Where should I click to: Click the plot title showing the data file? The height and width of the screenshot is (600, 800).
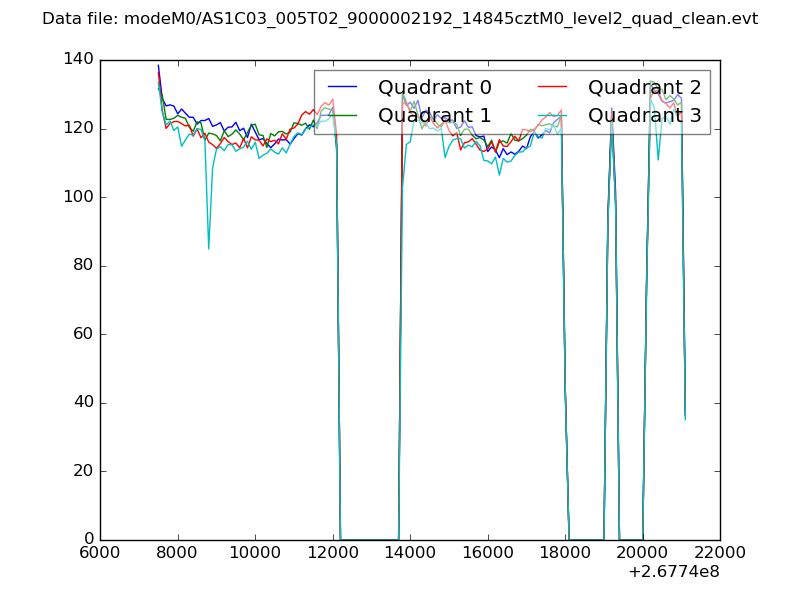coord(400,19)
